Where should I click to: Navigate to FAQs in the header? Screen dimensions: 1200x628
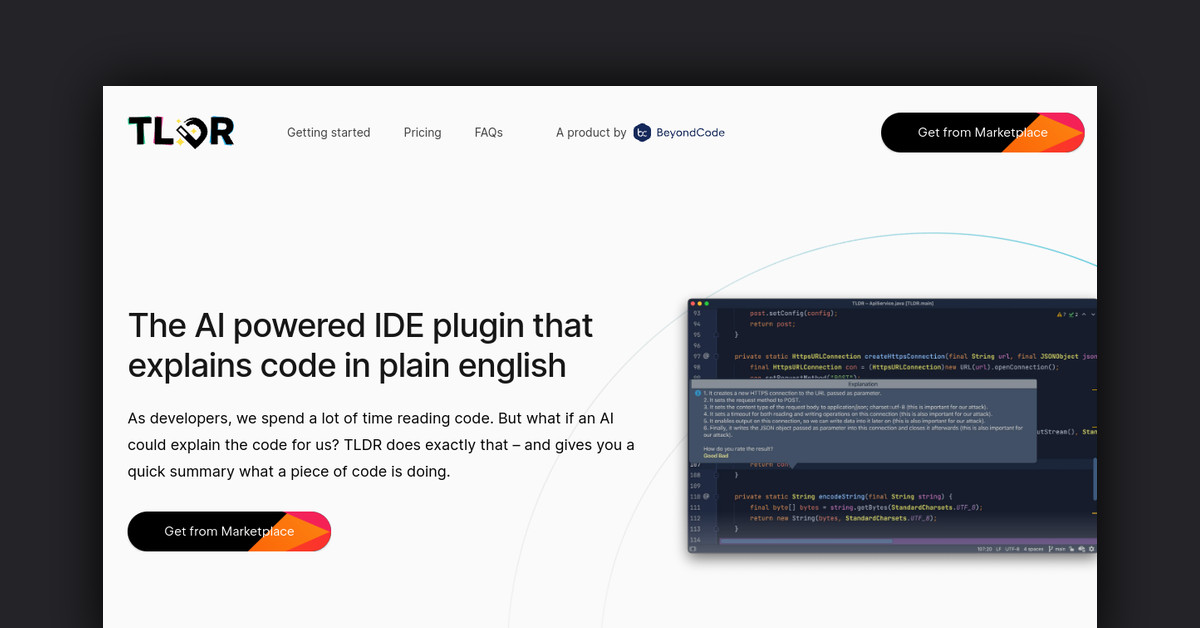pos(488,132)
